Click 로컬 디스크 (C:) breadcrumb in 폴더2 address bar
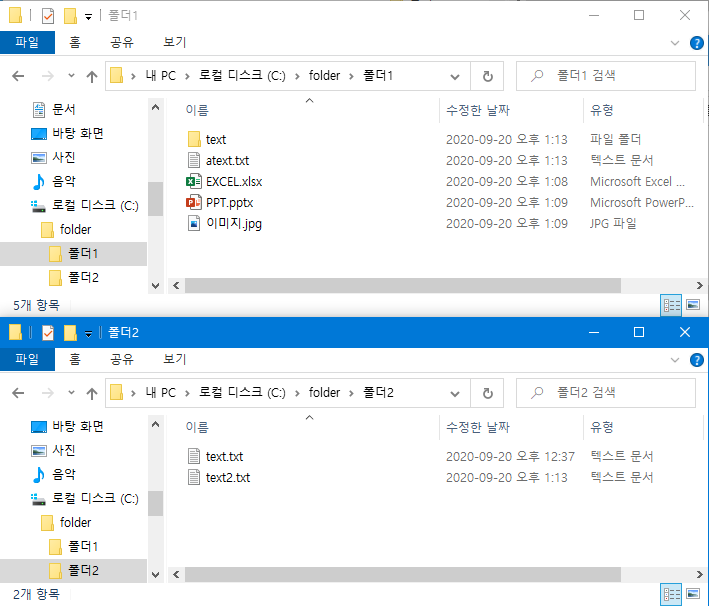The width and height of the screenshot is (709, 606). [242, 393]
